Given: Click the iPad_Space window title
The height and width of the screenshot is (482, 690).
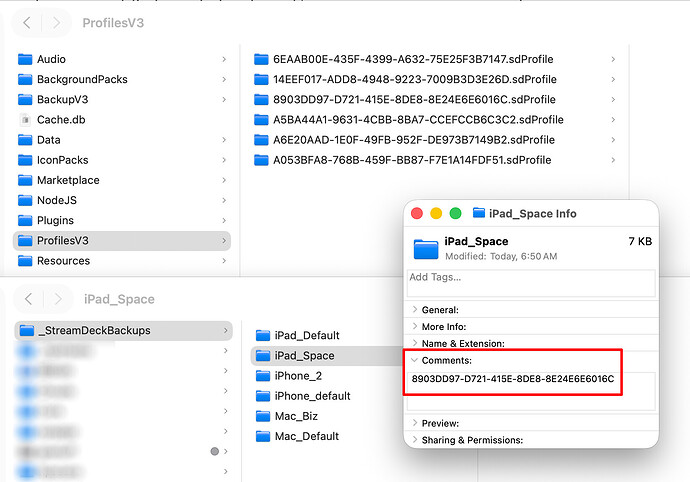Looking at the screenshot, I should [x=119, y=299].
